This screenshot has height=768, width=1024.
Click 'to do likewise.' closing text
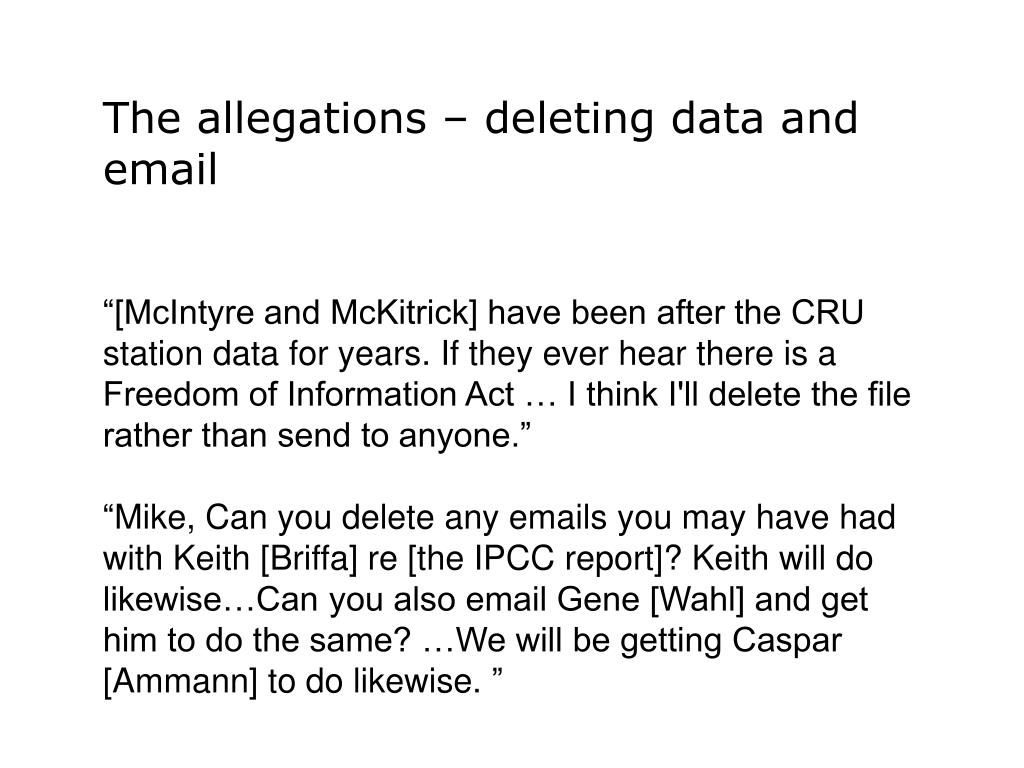(374, 682)
